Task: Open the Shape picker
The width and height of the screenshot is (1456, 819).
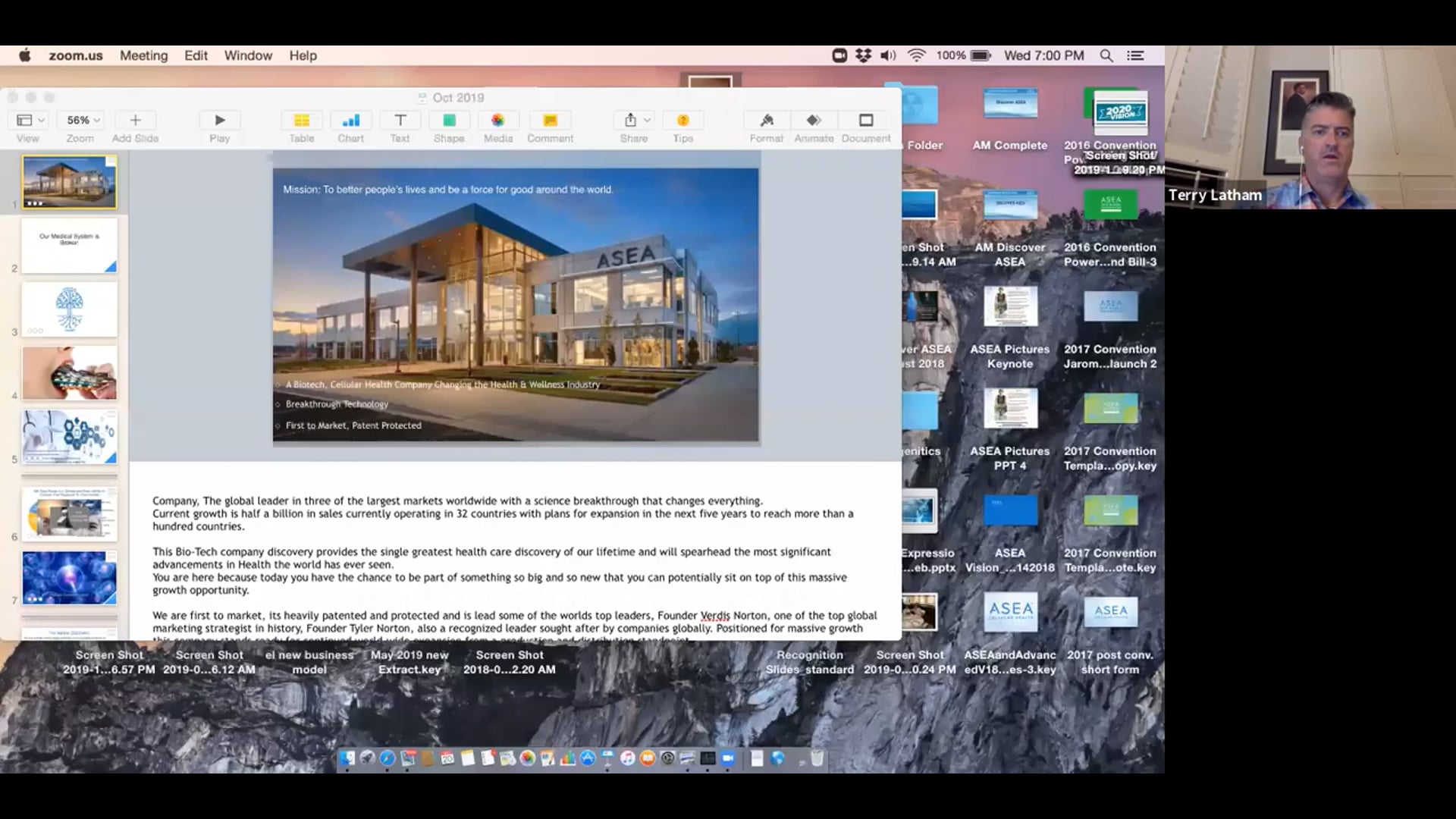Action: pos(449,121)
